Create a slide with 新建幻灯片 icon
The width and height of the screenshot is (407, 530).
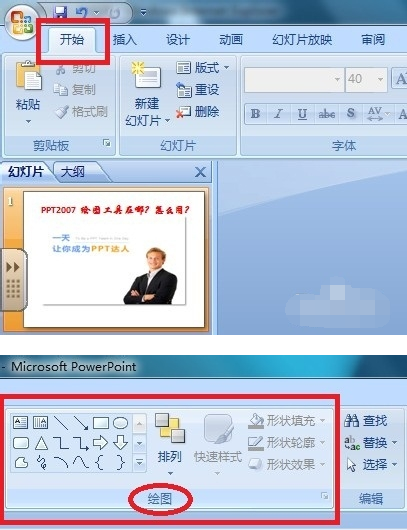147,75
